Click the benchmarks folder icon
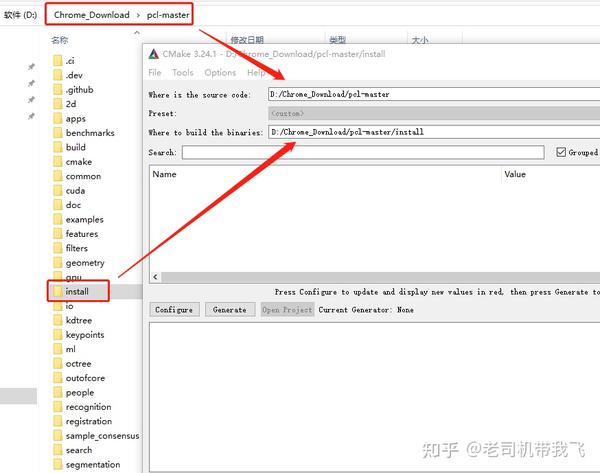Image resolution: width=600 pixels, height=473 pixels. (x=58, y=133)
